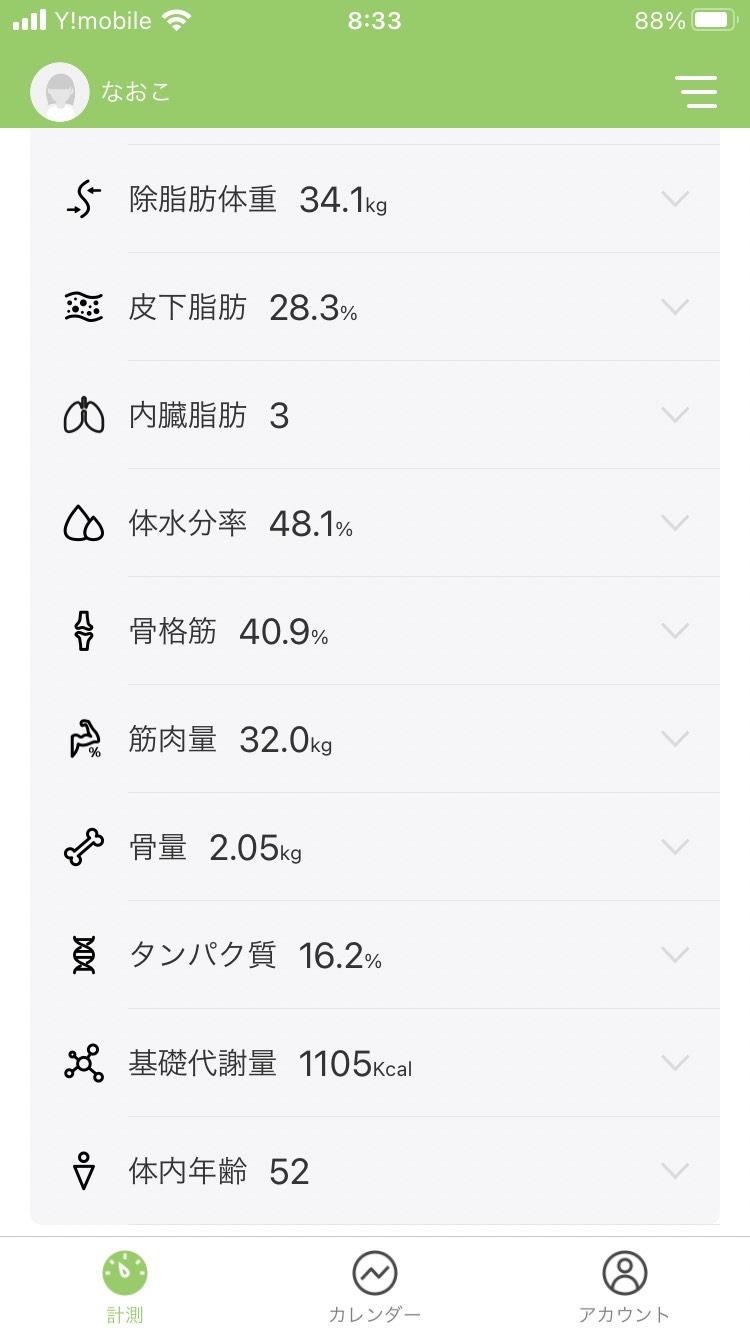Tap the タンパク質 DNA icon
The height and width of the screenshot is (1334, 750).
tap(84, 955)
